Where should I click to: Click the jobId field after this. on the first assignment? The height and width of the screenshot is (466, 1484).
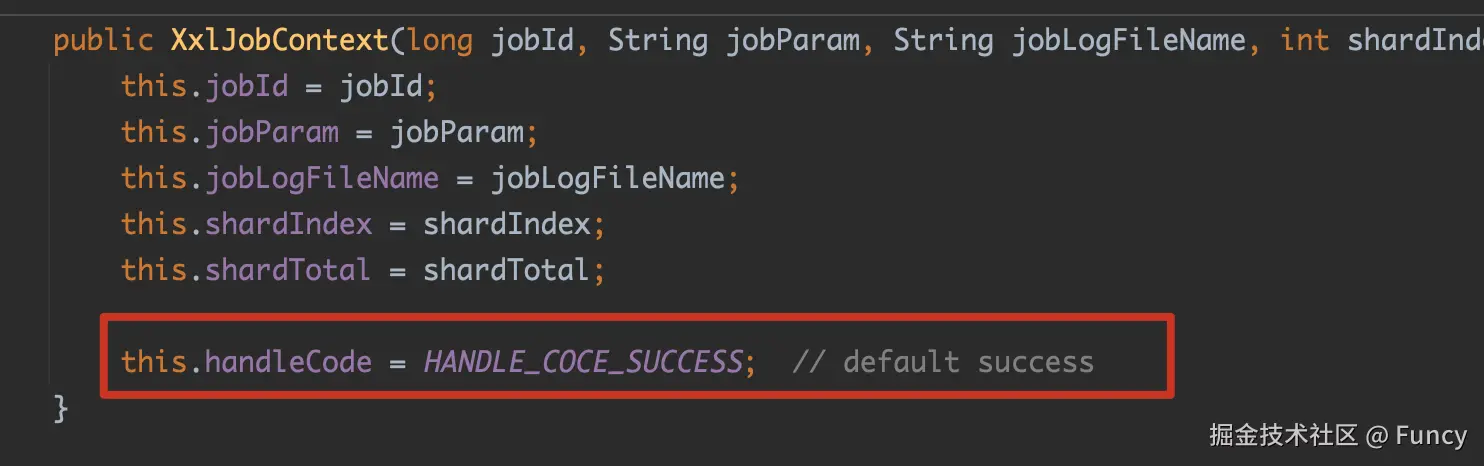click(x=247, y=86)
